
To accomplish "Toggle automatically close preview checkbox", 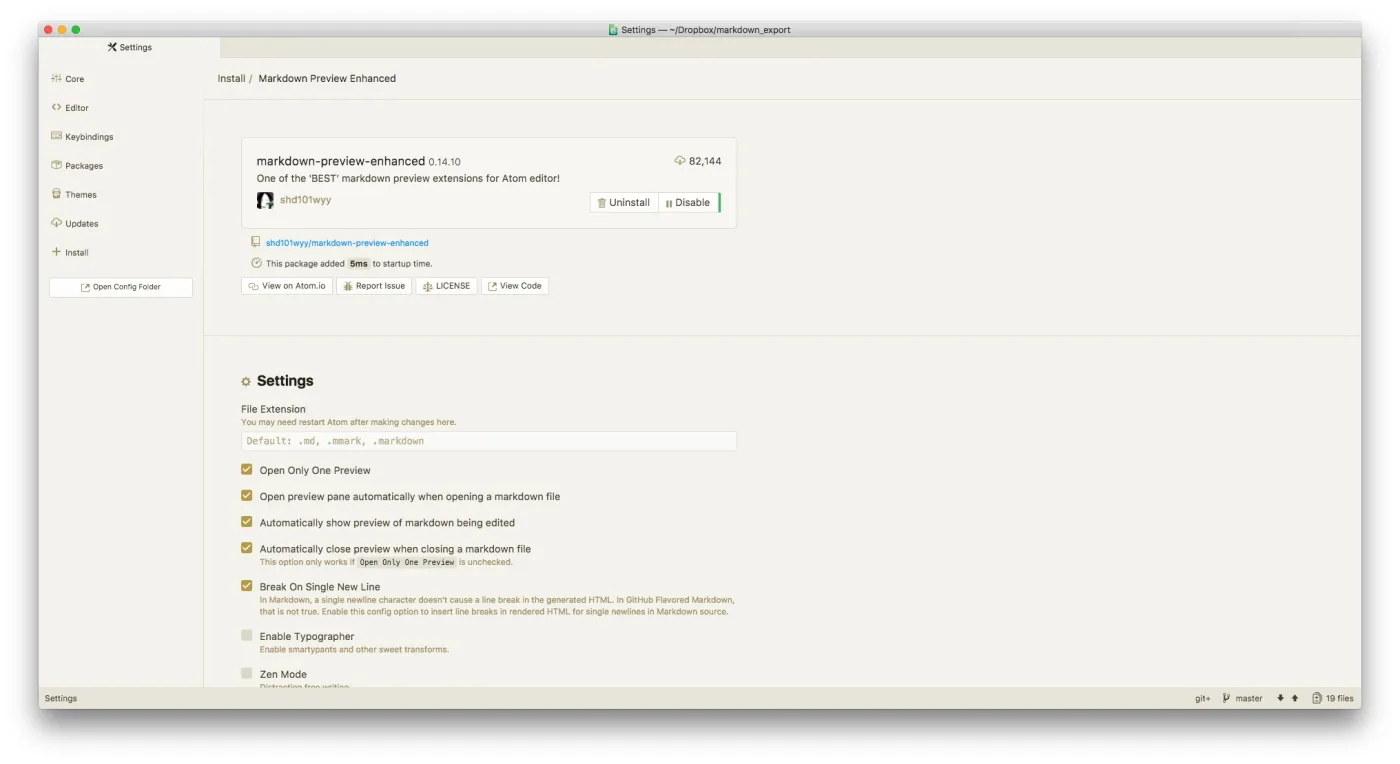I will click(x=246, y=548).
